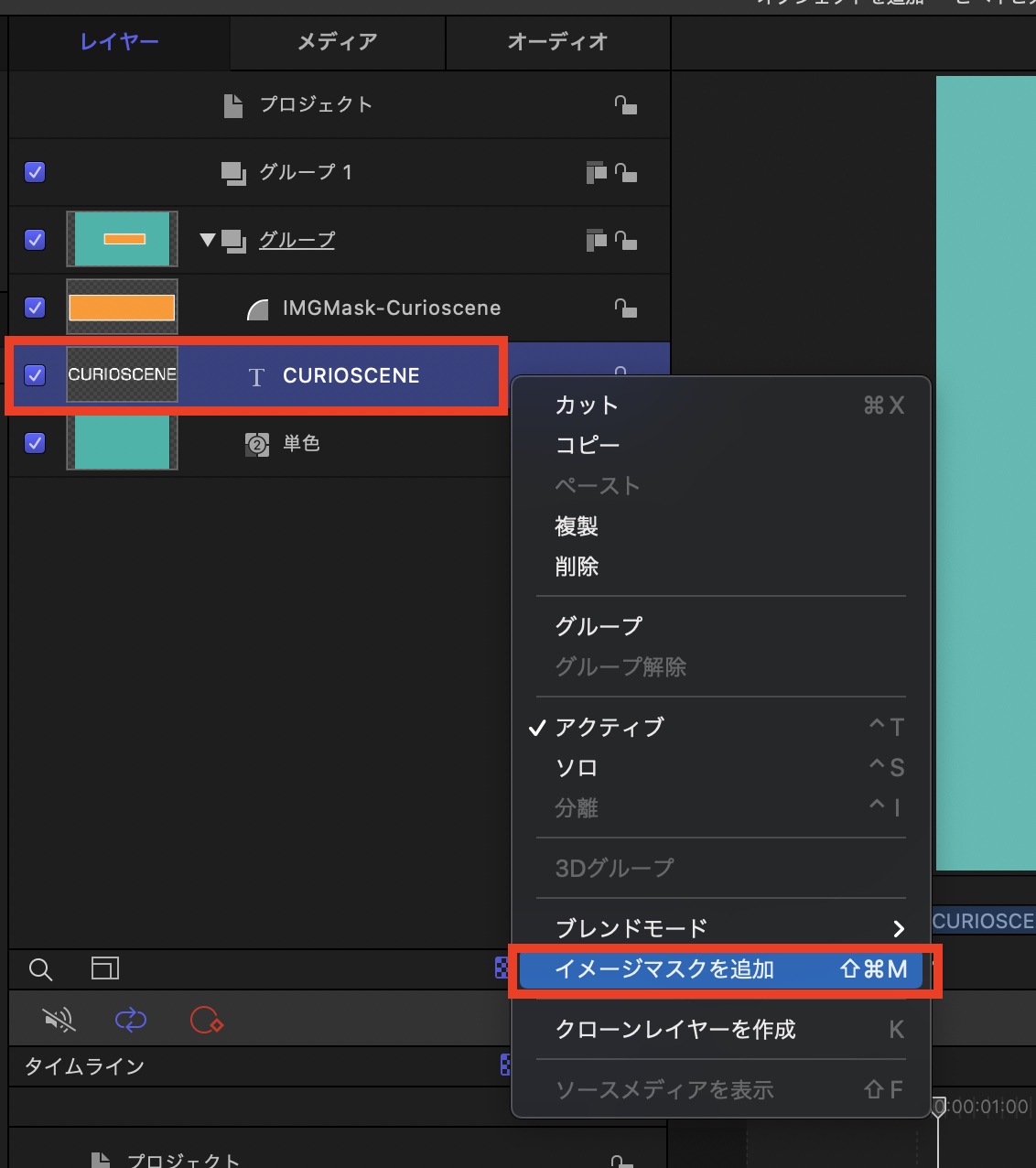The height and width of the screenshot is (1168, 1036).
Task: Select the IMGMask-Curioscene layer name
Action: pos(392,308)
